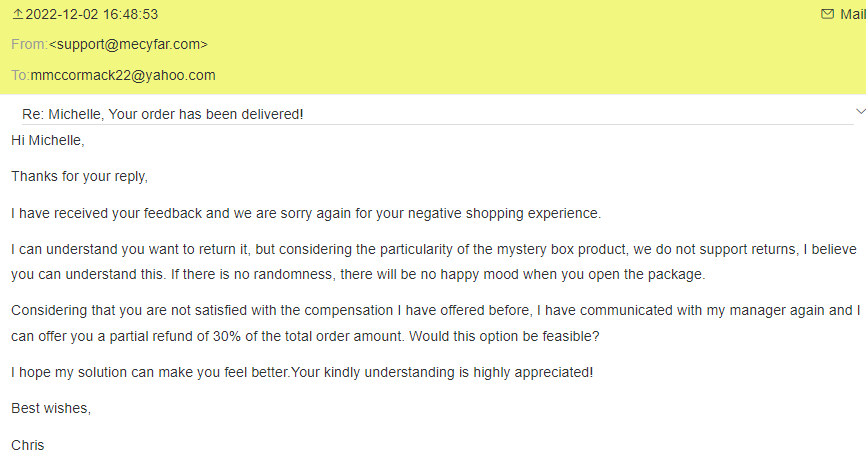Expand the subject line chevron
The height and width of the screenshot is (453, 866).
(859, 110)
